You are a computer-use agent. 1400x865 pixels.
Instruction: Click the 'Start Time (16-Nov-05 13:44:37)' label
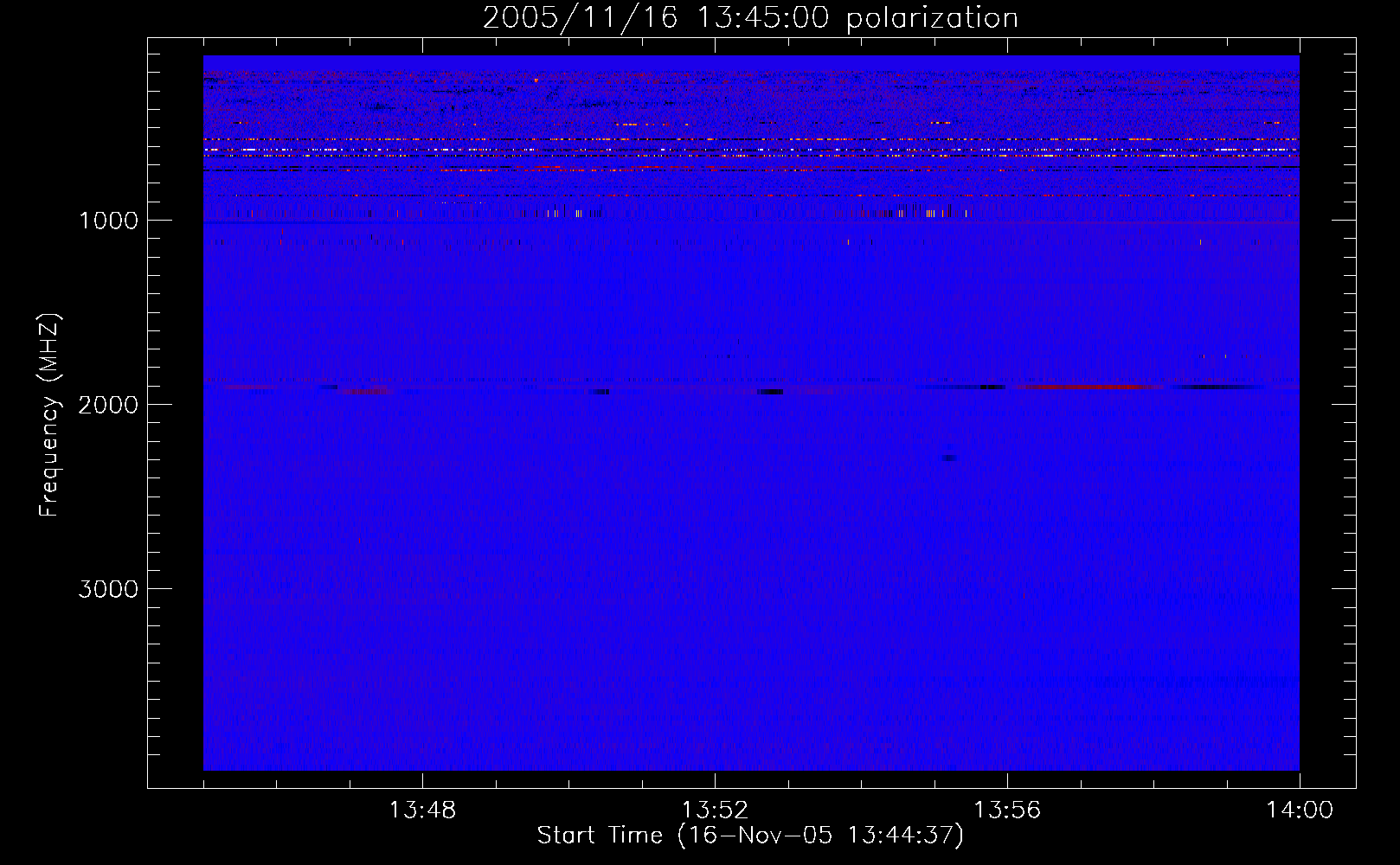(x=750, y=836)
